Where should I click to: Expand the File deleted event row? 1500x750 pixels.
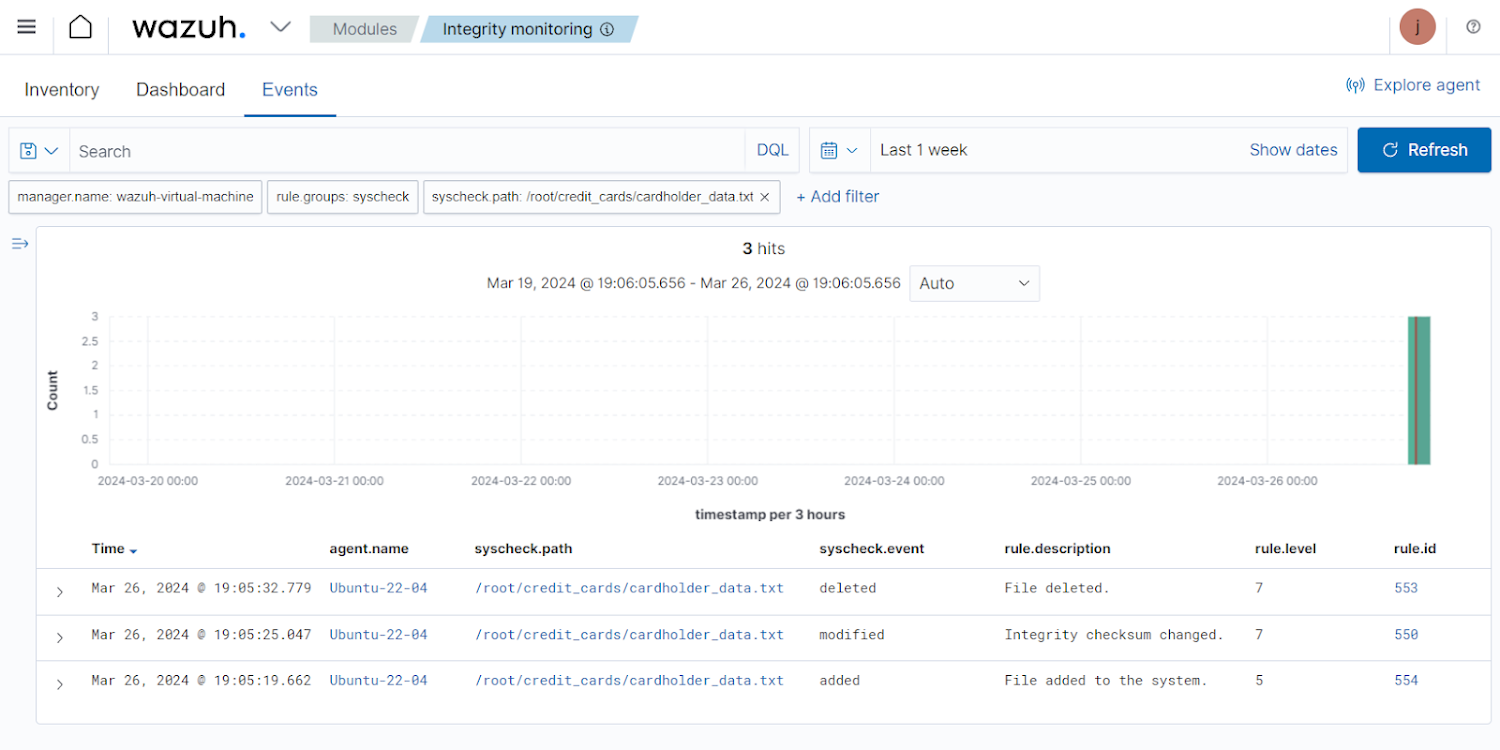tap(60, 592)
